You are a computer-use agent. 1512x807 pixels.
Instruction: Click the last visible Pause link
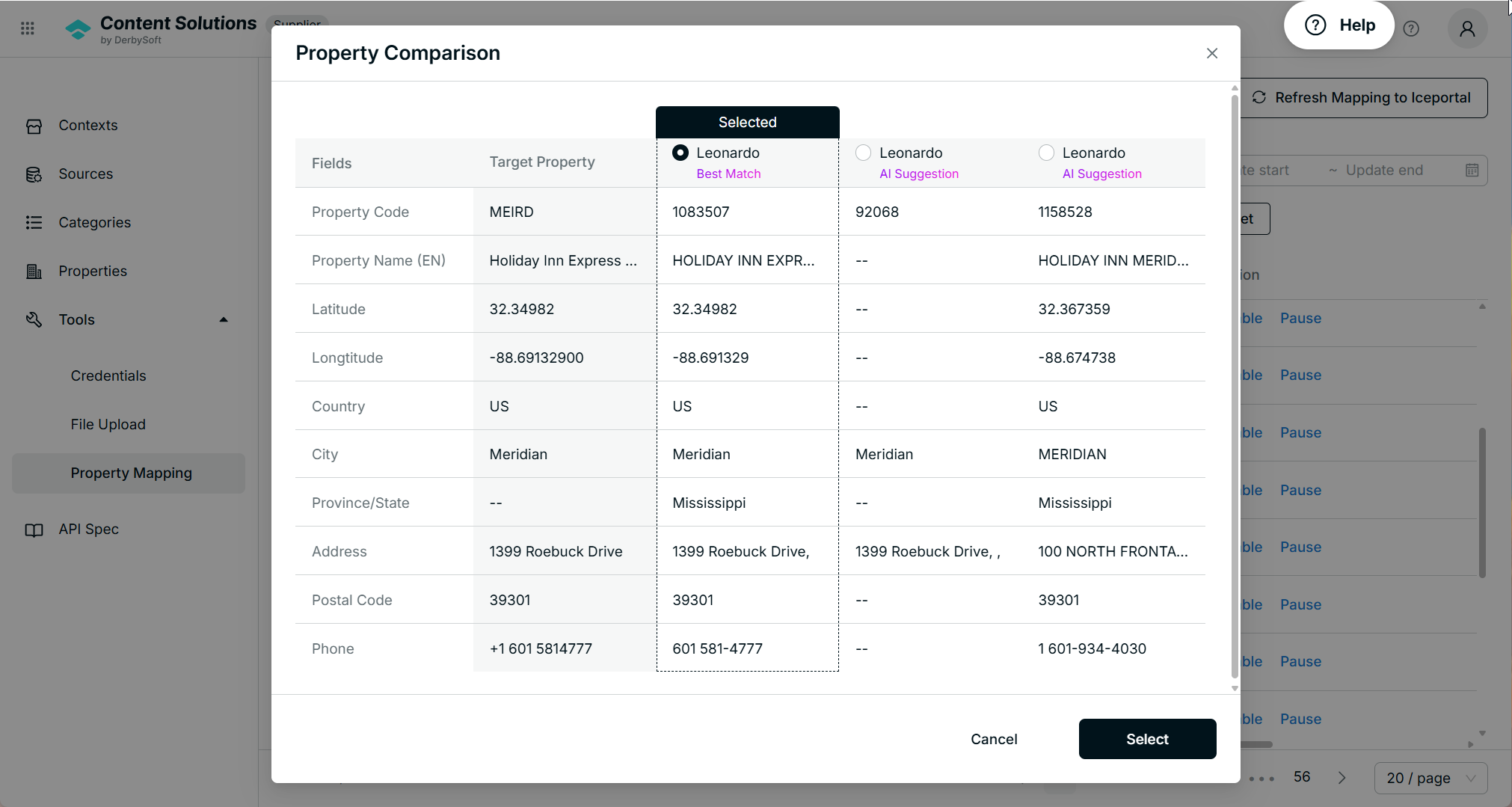tap(1300, 719)
